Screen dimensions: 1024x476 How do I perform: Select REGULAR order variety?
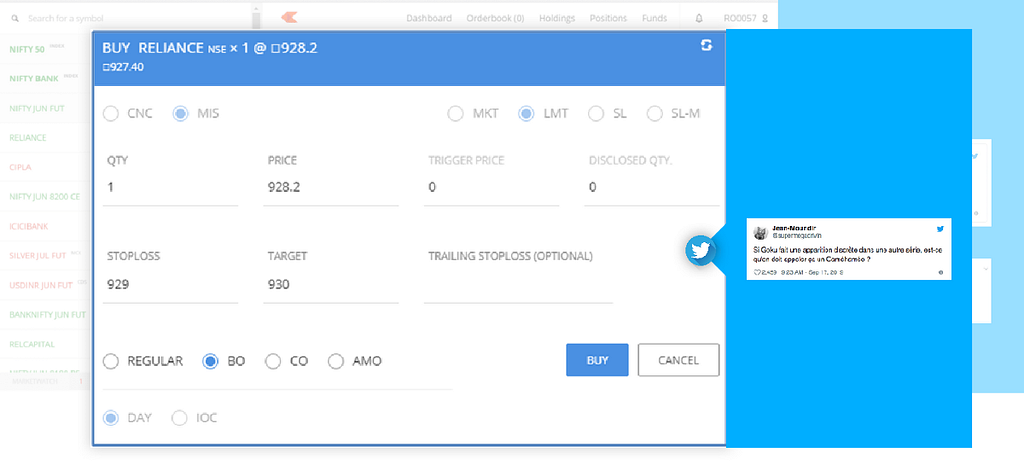pyautogui.click(x=111, y=361)
